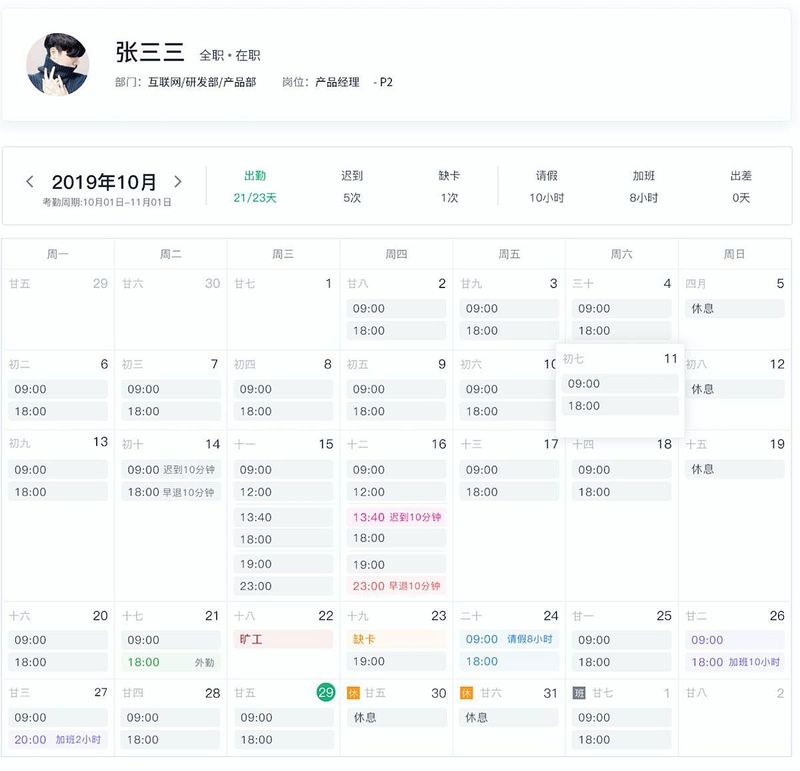Click the gray 班 badge on November 1
The width and height of the screenshot is (800, 771).
(579, 692)
